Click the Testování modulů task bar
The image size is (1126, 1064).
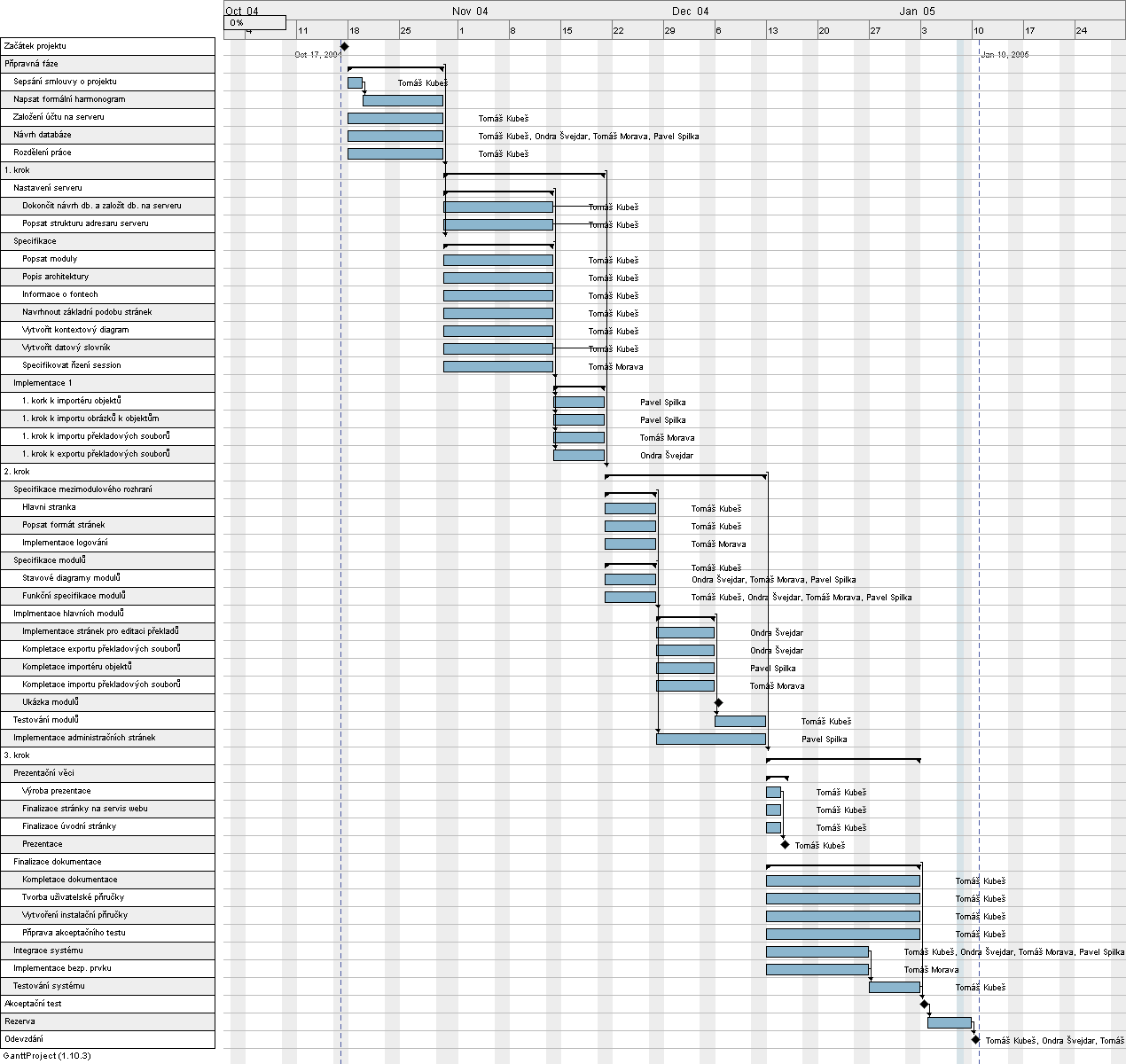[x=739, y=721]
